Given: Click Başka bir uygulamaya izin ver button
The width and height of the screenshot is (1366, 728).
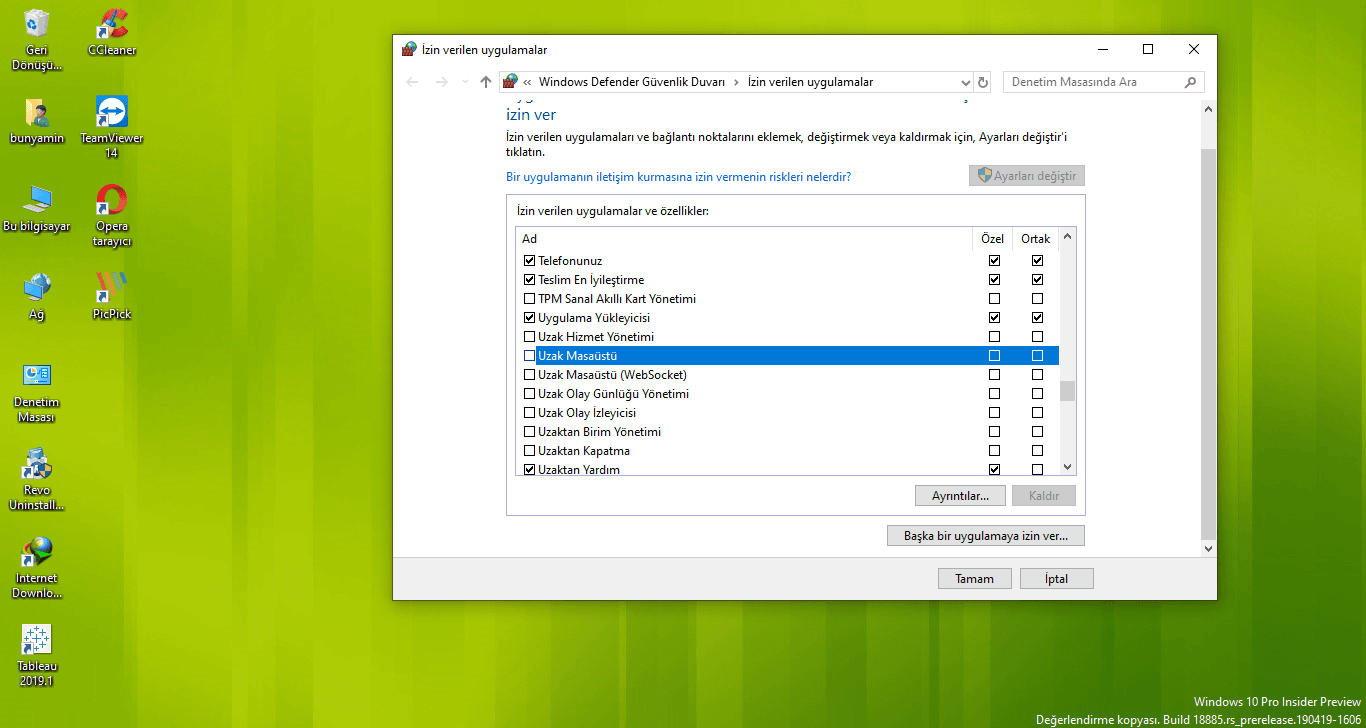Looking at the screenshot, I should click(x=986, y=536).
